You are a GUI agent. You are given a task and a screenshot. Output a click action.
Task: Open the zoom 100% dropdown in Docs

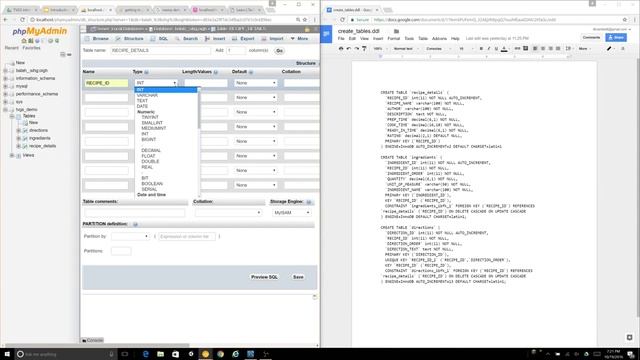click(x=380, y=49)
